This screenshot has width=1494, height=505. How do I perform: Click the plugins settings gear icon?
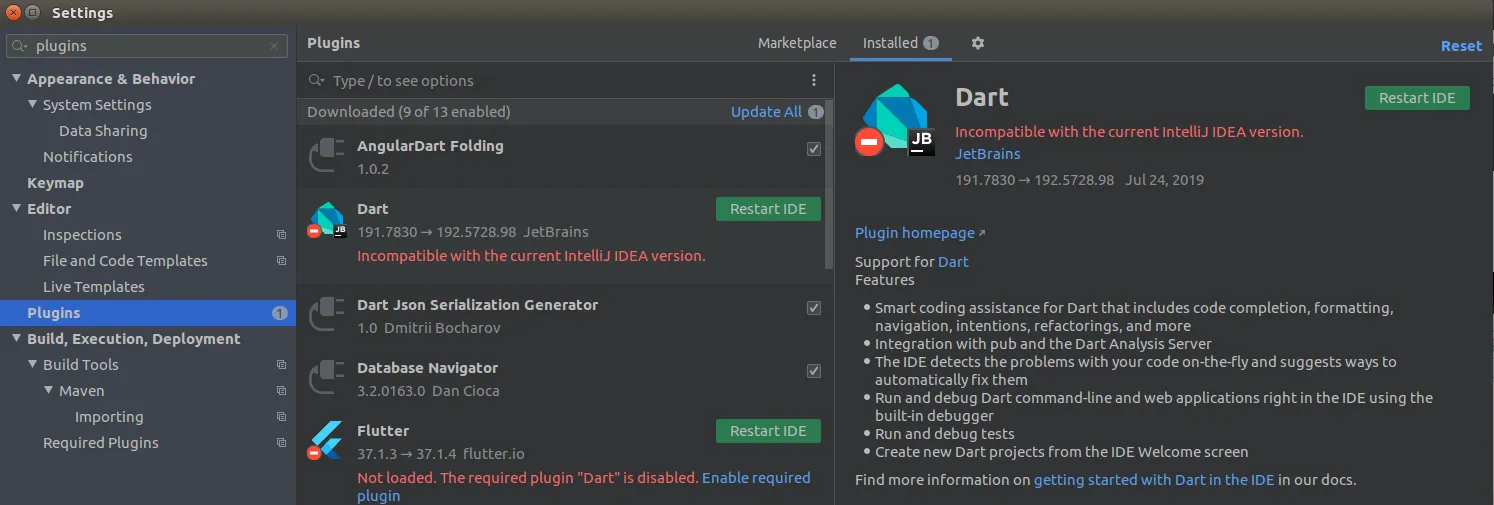point(978,43)
